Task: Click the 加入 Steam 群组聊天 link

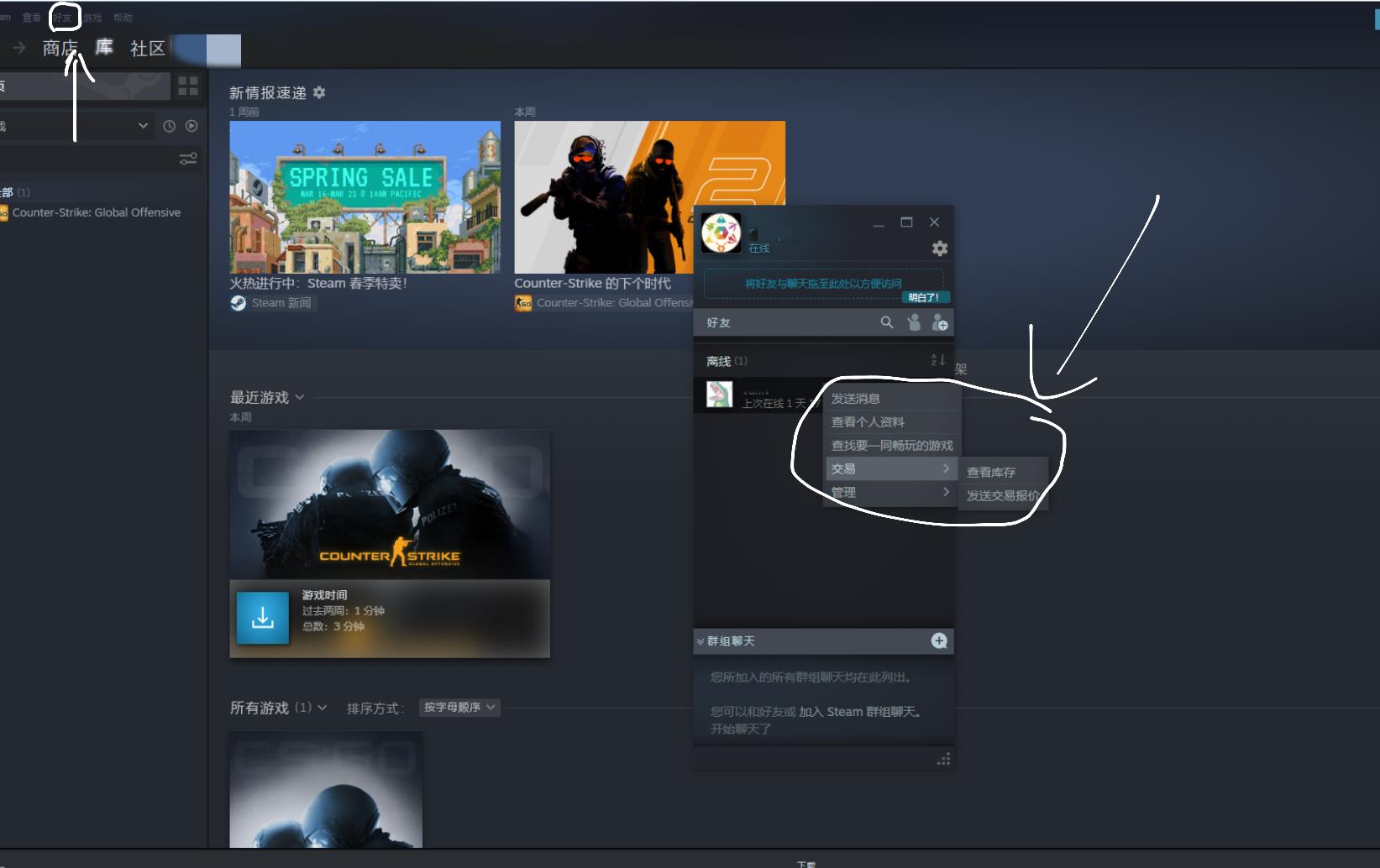Action: click(x=858, y=712)
